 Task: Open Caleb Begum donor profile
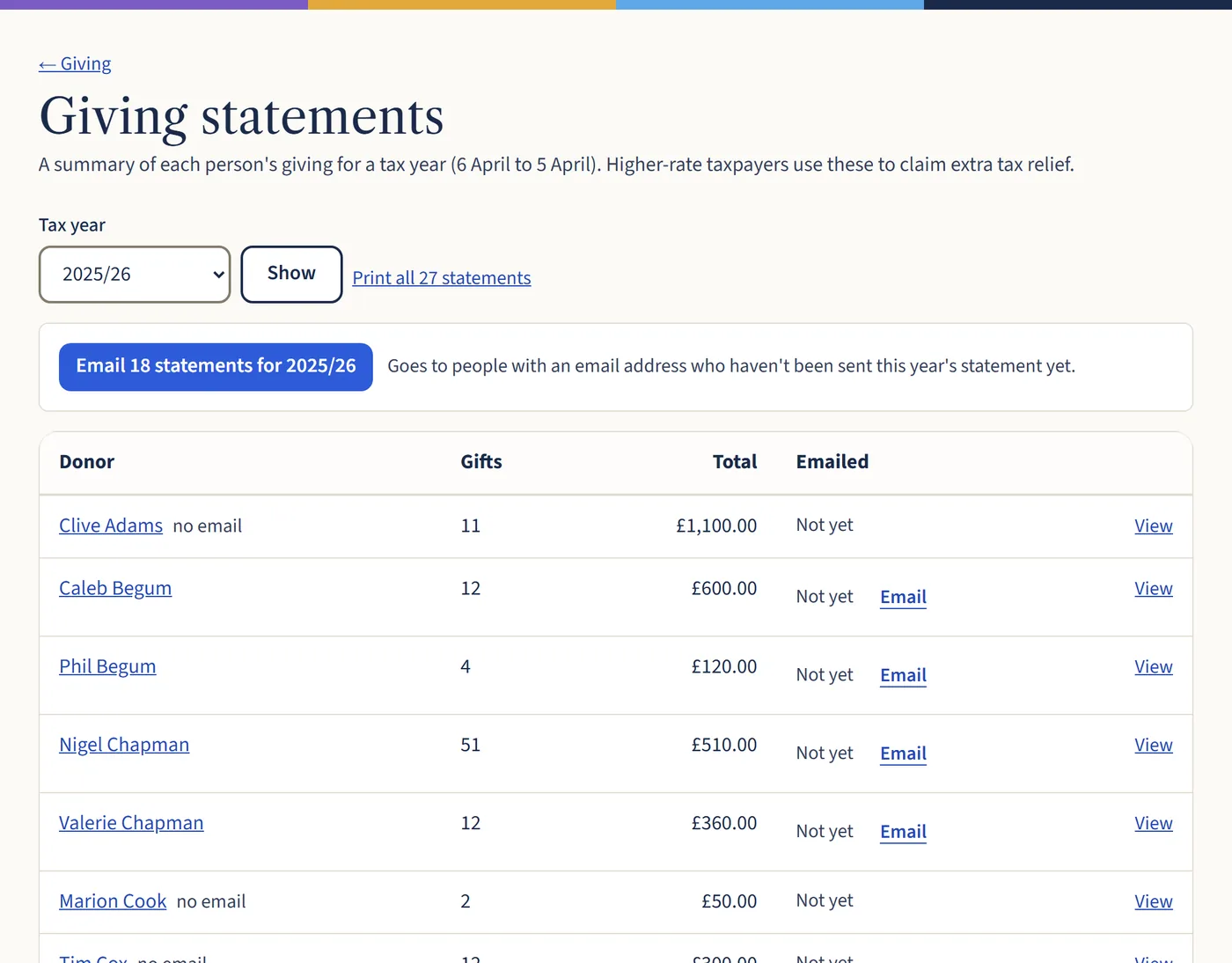[x=115, y=588]
